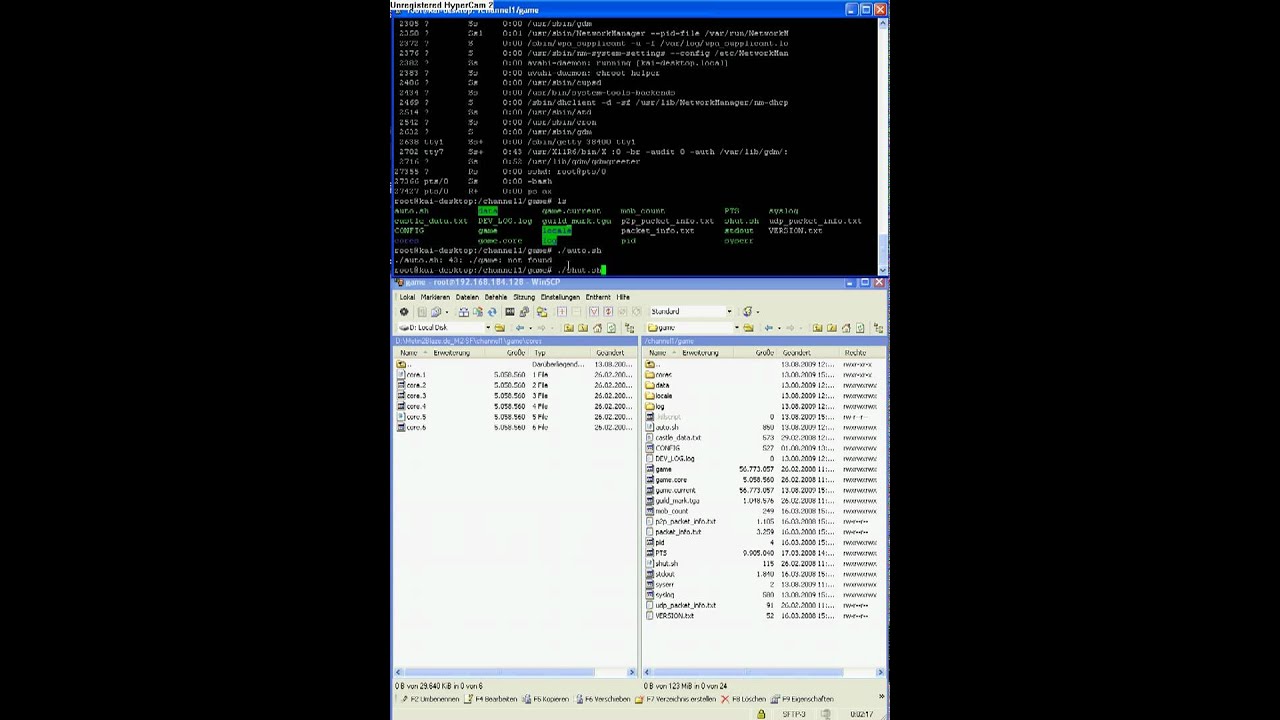Select the 'cores' folder in remote panel

pos(659,375)
